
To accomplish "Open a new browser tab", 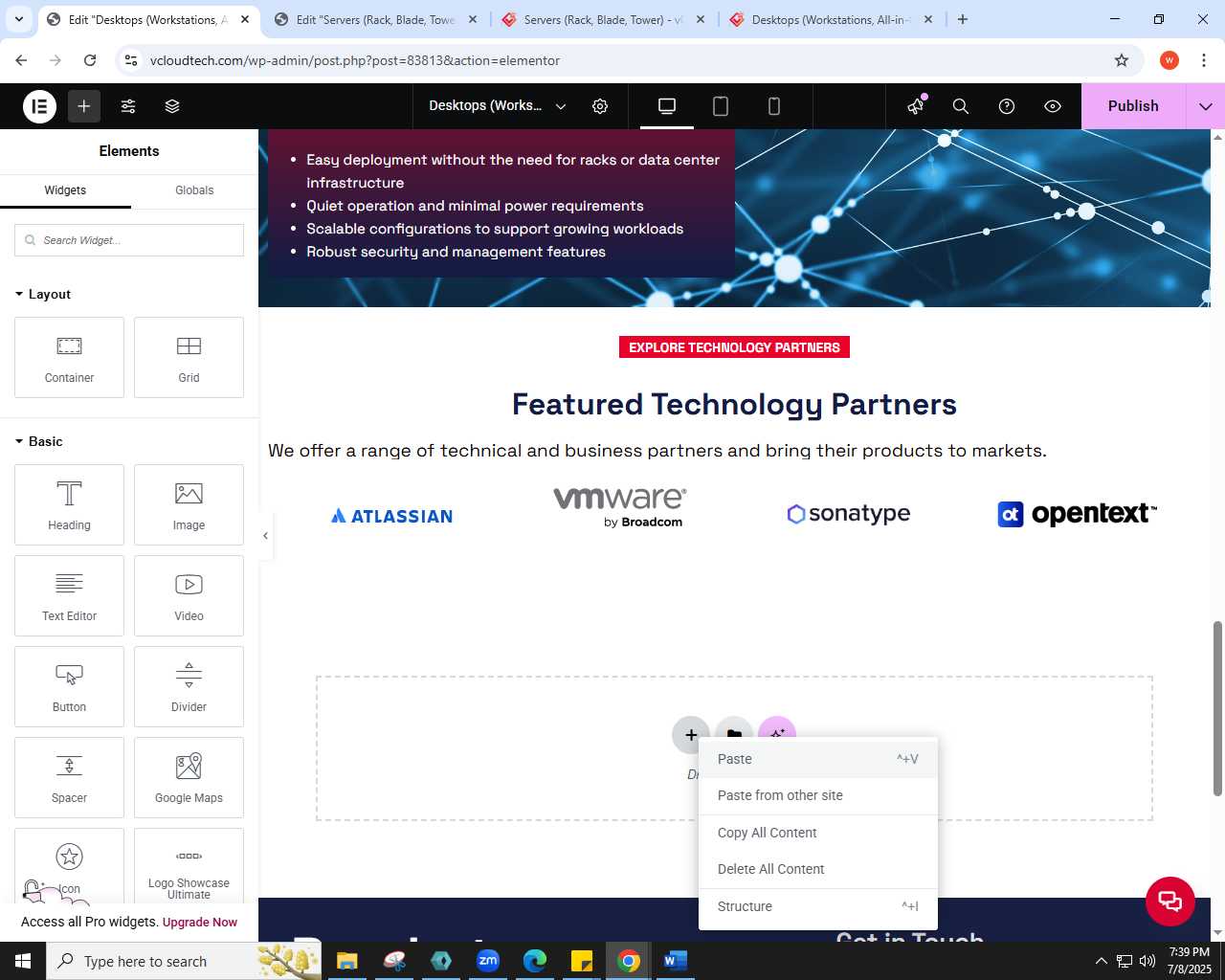I will point(963,19).
